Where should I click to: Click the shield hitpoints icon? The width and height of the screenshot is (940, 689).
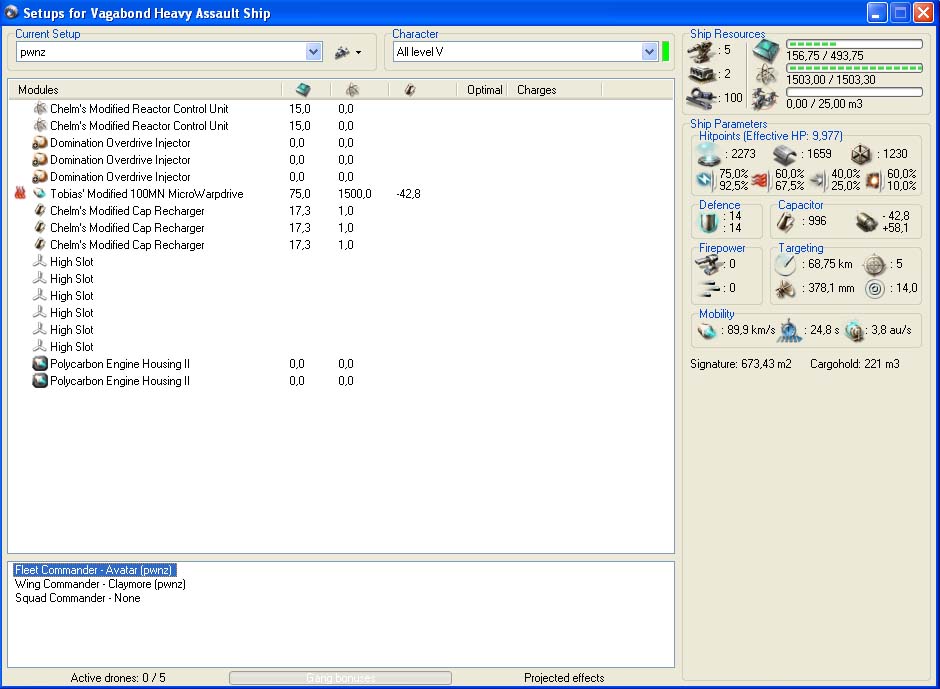tap(709, 155)
